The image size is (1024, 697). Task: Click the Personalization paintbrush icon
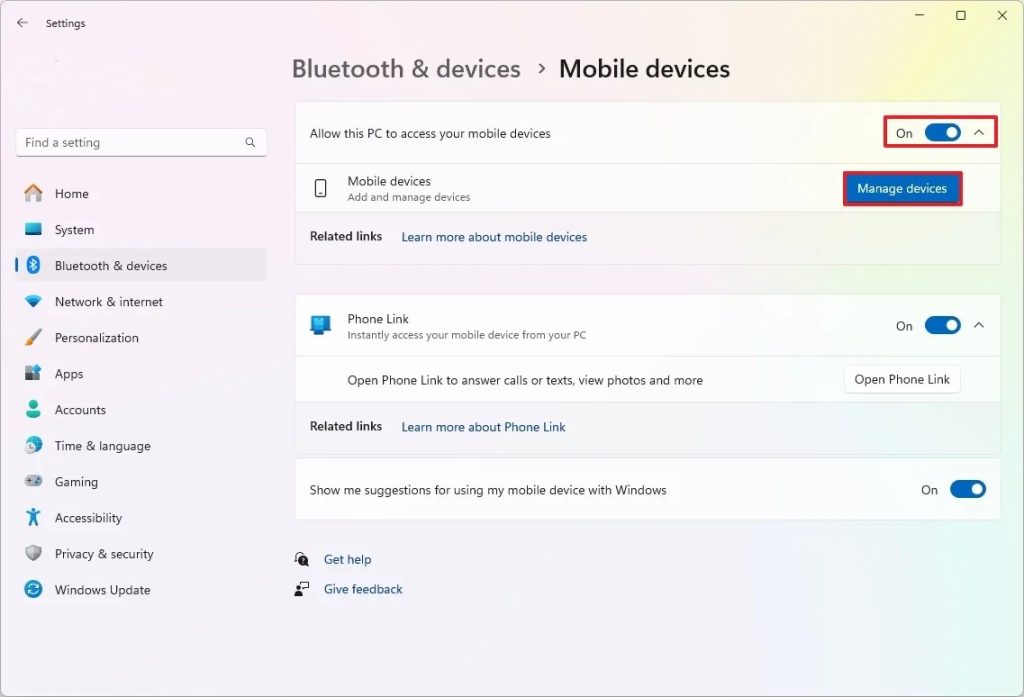tap(33, 338)
